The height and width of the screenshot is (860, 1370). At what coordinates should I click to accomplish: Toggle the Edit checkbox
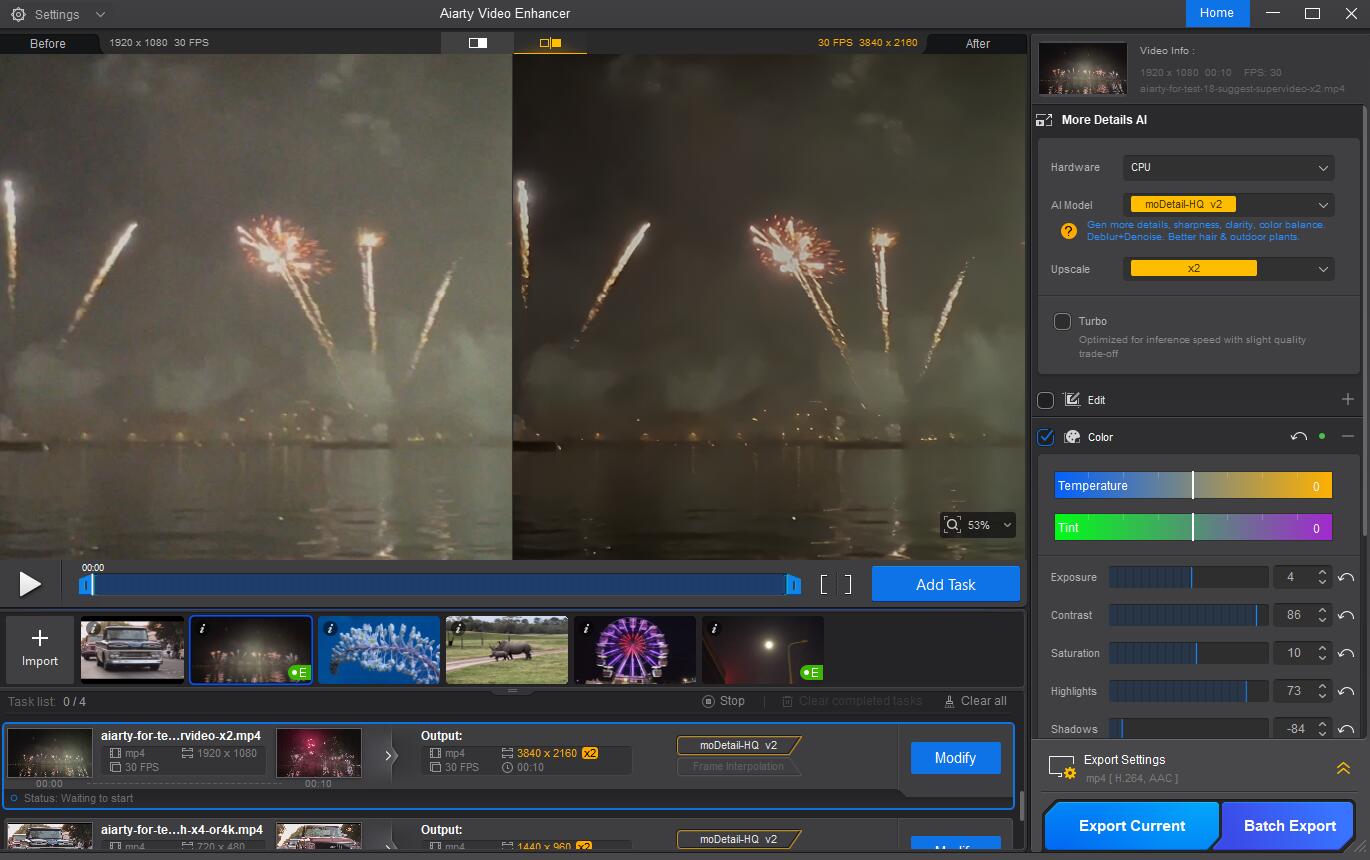coord(1045,400)
